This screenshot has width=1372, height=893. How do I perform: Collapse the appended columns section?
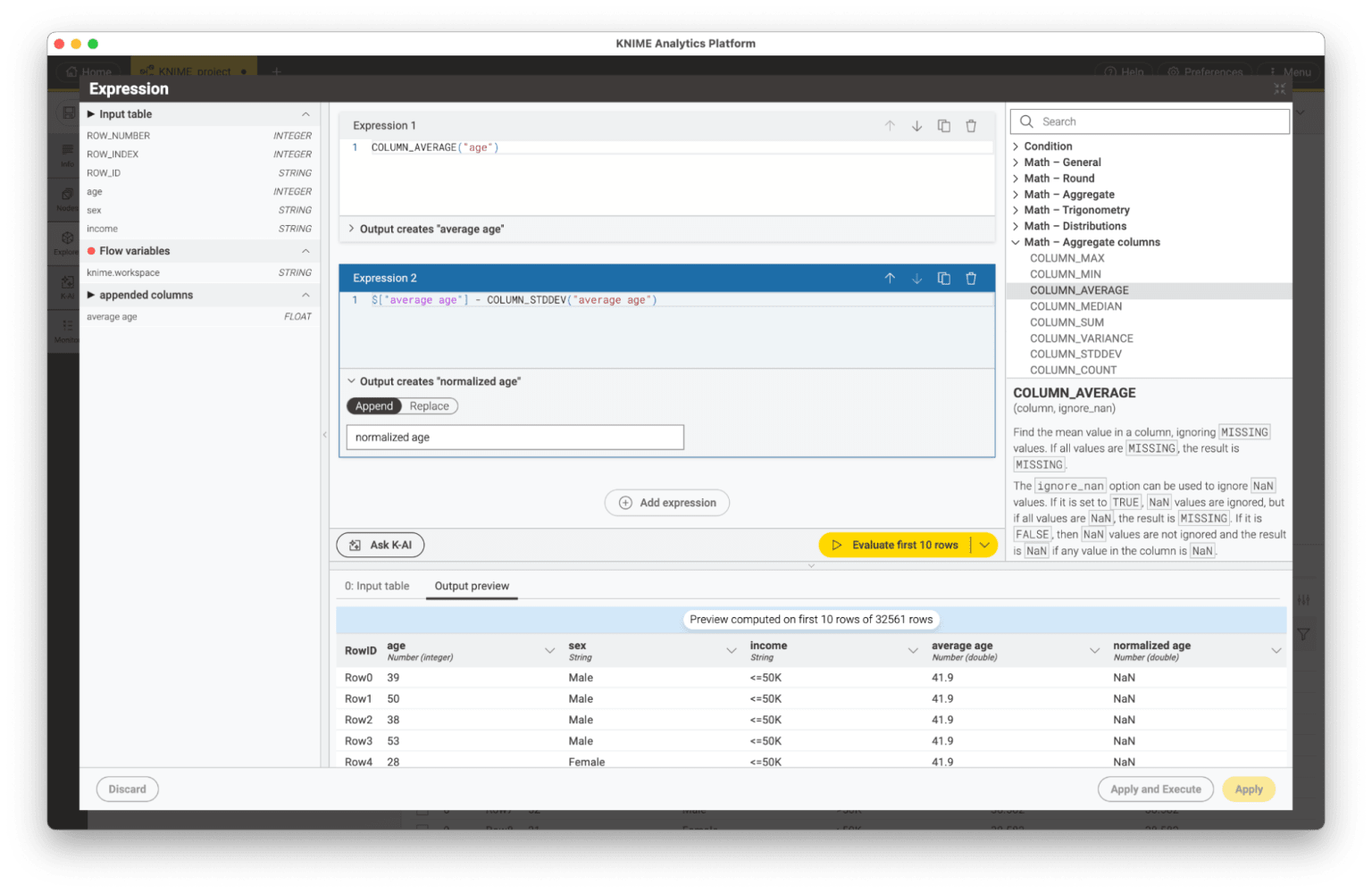(305, 295)
